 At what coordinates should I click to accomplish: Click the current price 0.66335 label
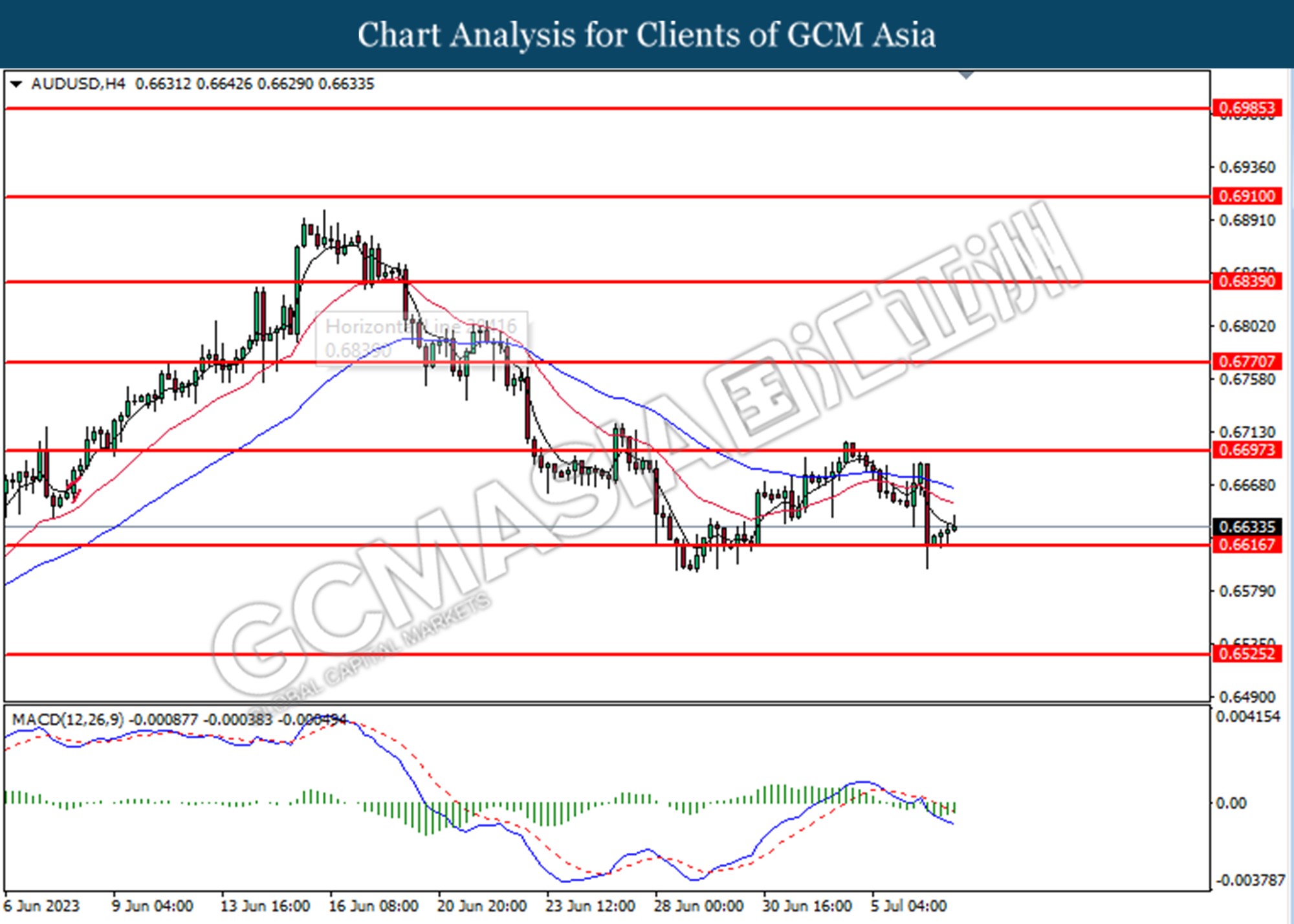click(x=1246, y=527)
